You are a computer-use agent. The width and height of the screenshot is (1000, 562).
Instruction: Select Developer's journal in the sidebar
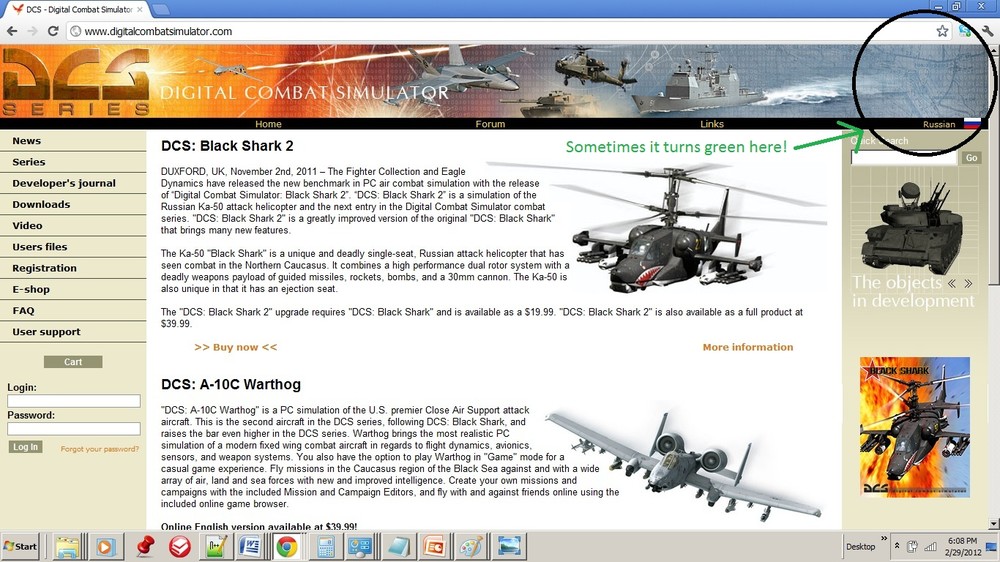pos(64,183)
